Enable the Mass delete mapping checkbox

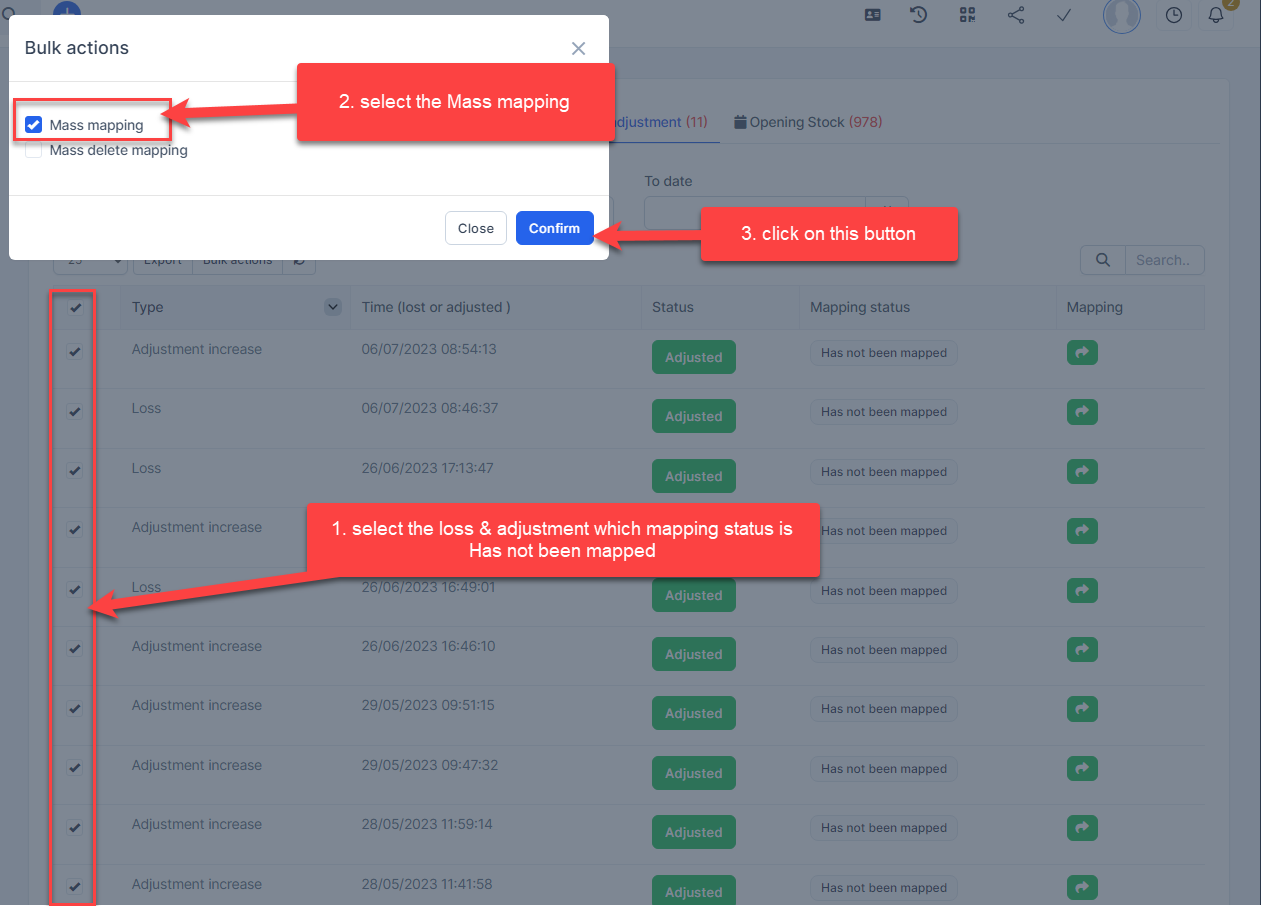point(34,150)
